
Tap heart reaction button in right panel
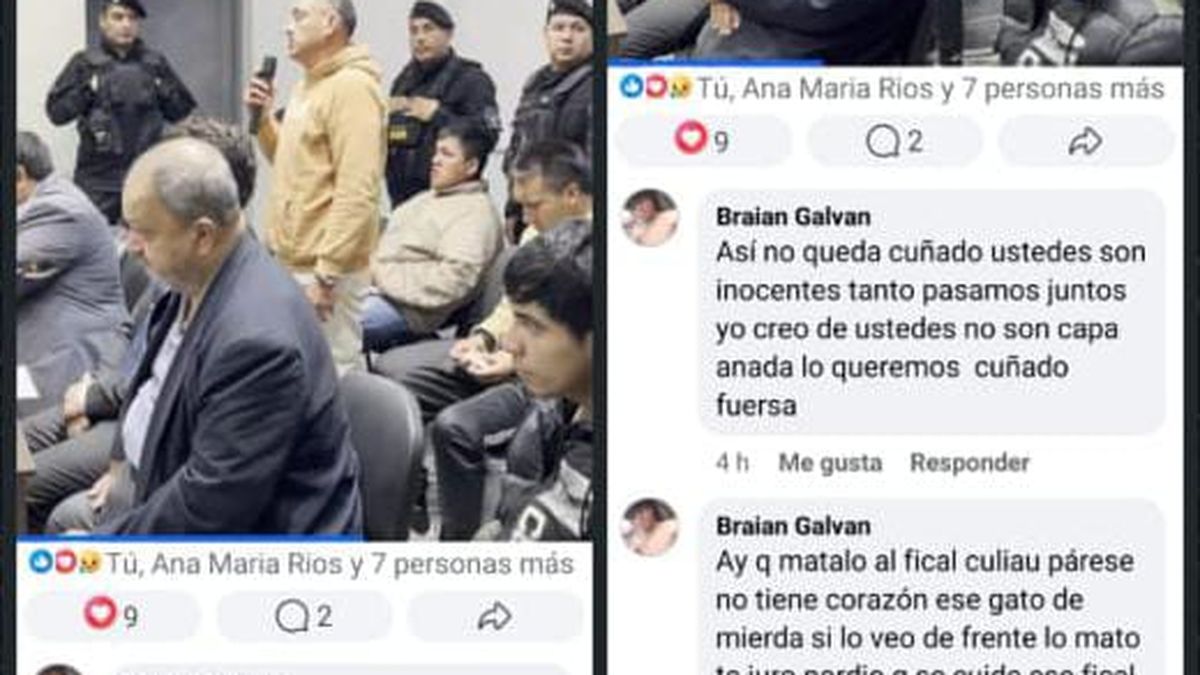[702, 141]
